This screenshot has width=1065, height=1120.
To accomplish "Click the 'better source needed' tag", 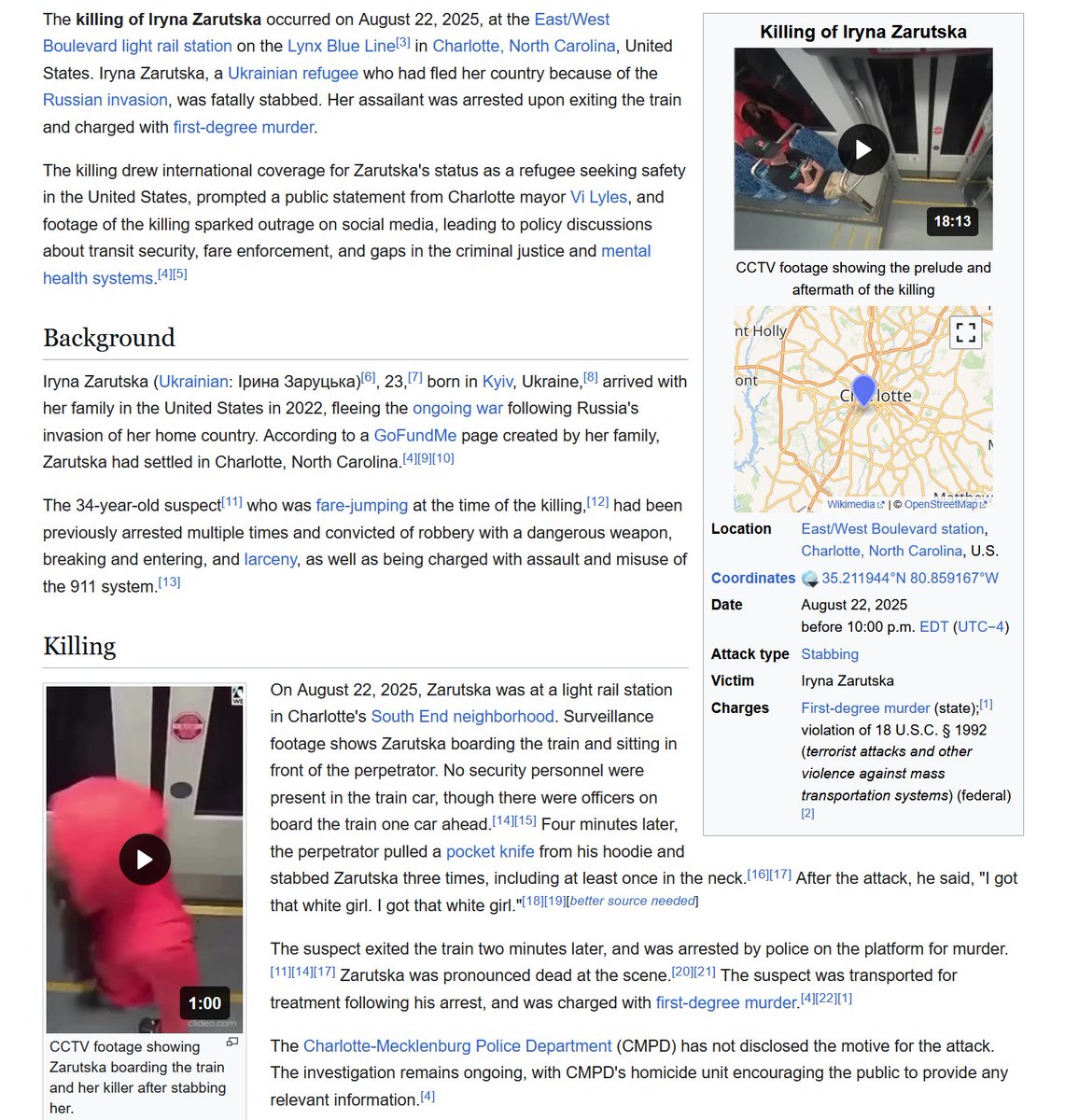I will pyautogui.click(x=633, y=901).
